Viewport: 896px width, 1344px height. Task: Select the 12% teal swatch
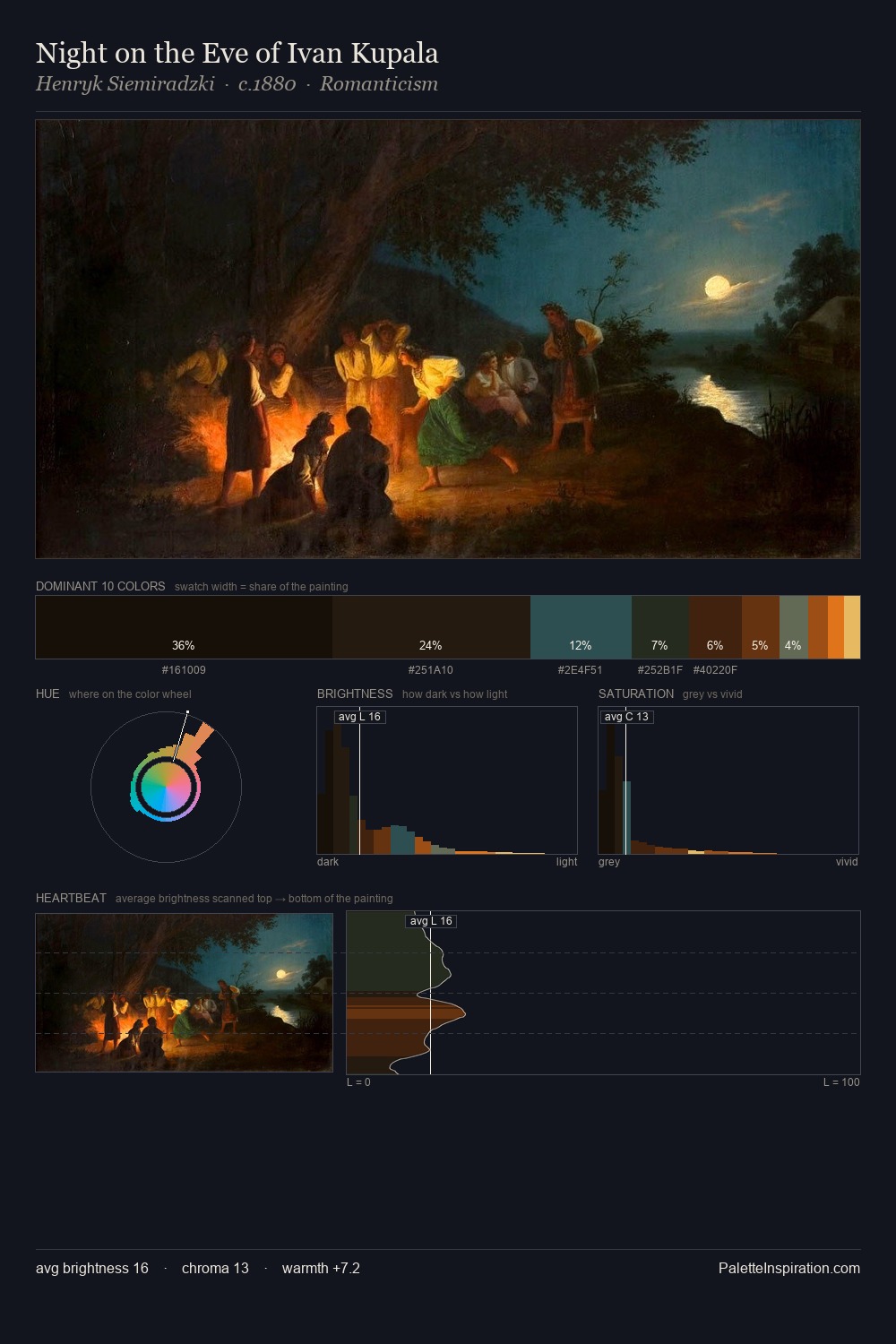coord(581,627)
